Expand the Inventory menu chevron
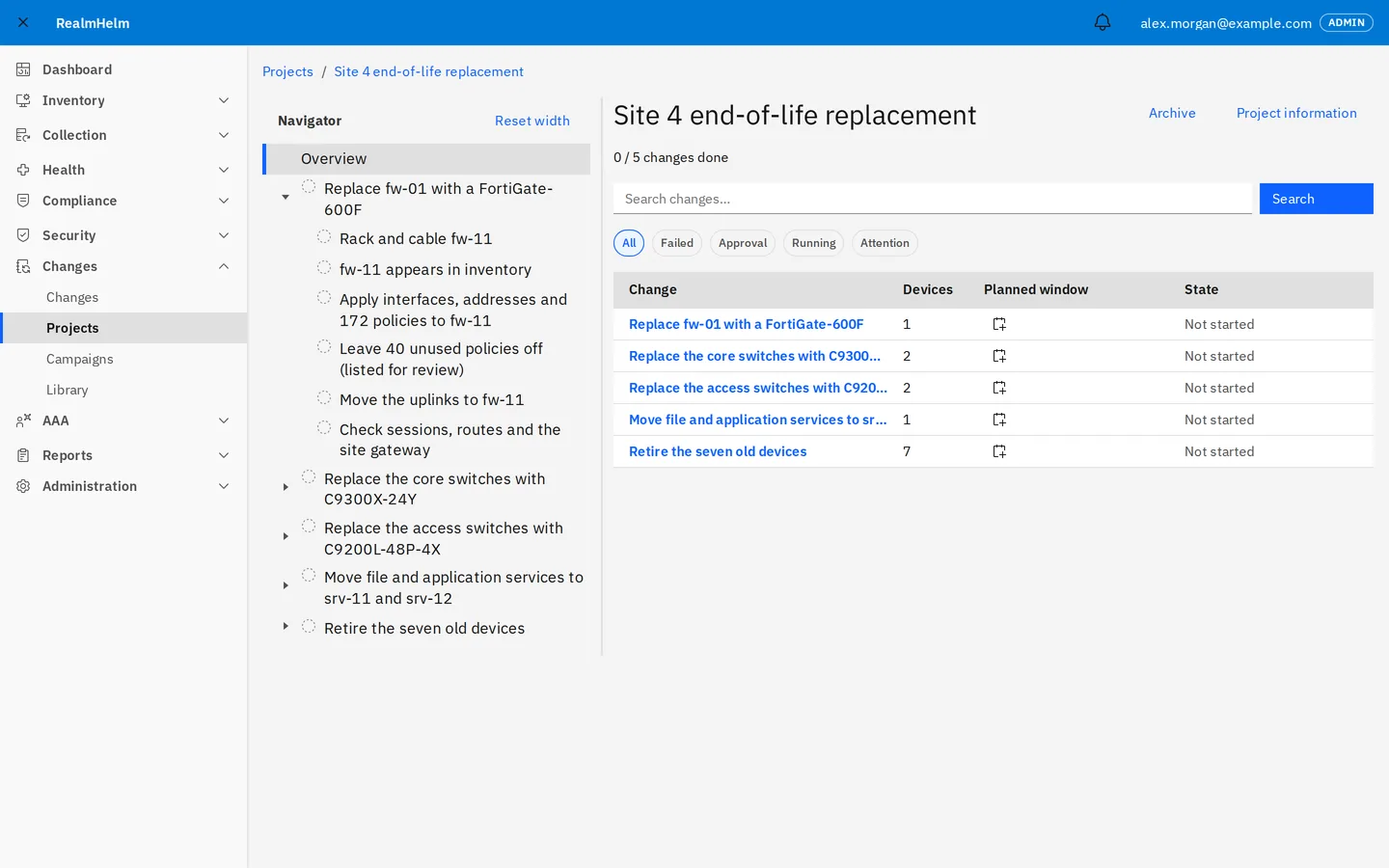Screen dimensions: 1389x868 tap(224, 100)
